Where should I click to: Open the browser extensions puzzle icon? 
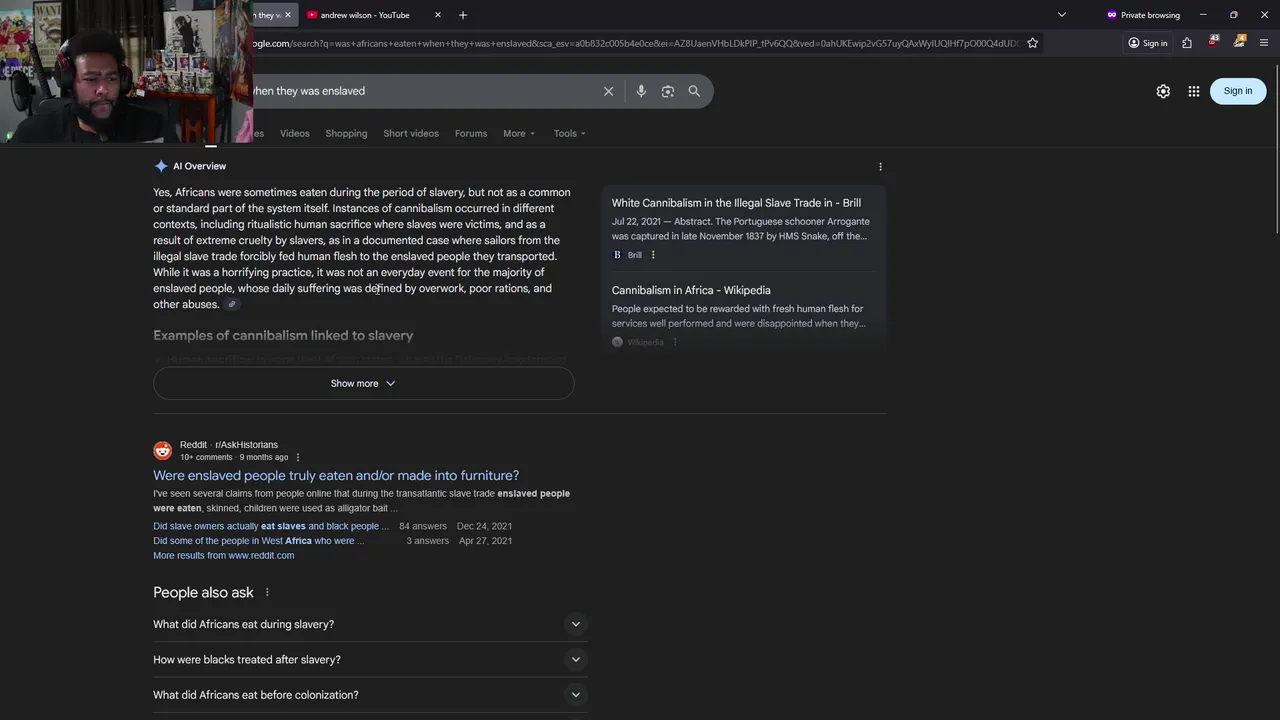pyautogui.click(x=1187, y=43)
